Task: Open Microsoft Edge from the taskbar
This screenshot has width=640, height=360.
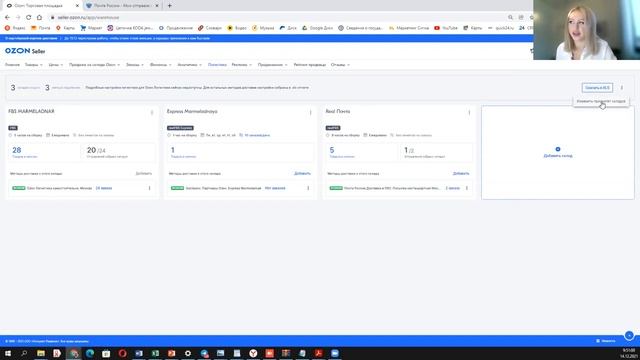Action: click(90, 353)
